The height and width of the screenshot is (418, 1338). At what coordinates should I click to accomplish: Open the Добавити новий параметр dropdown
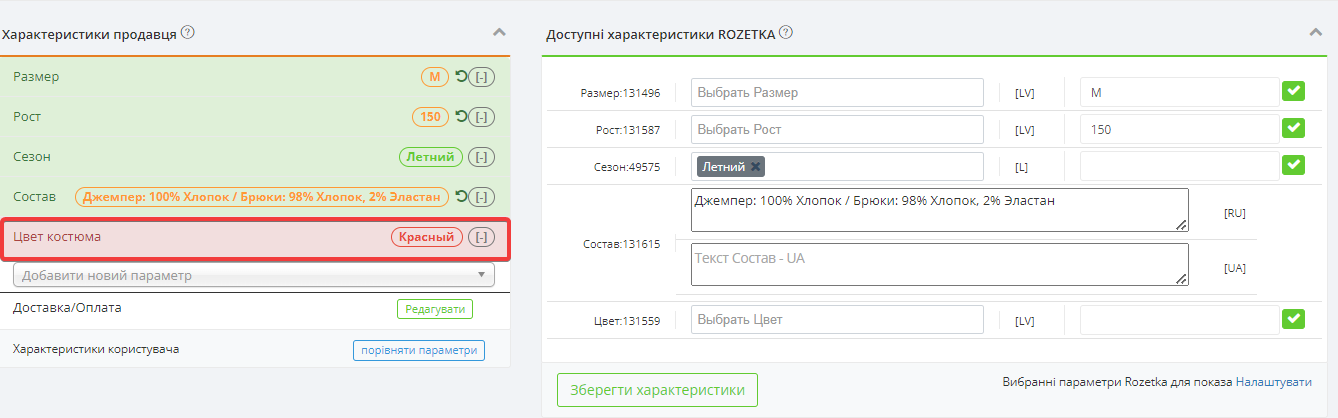(x=254, y=275)
